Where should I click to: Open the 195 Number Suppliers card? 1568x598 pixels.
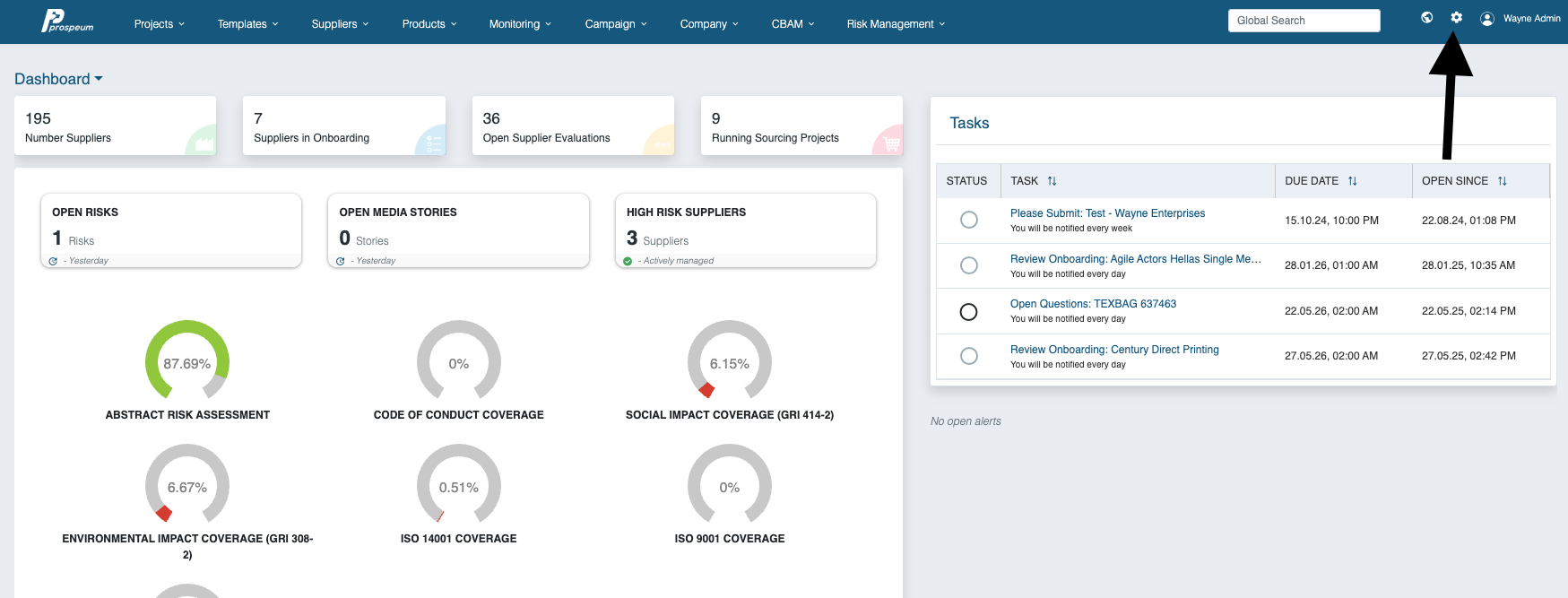115,126
